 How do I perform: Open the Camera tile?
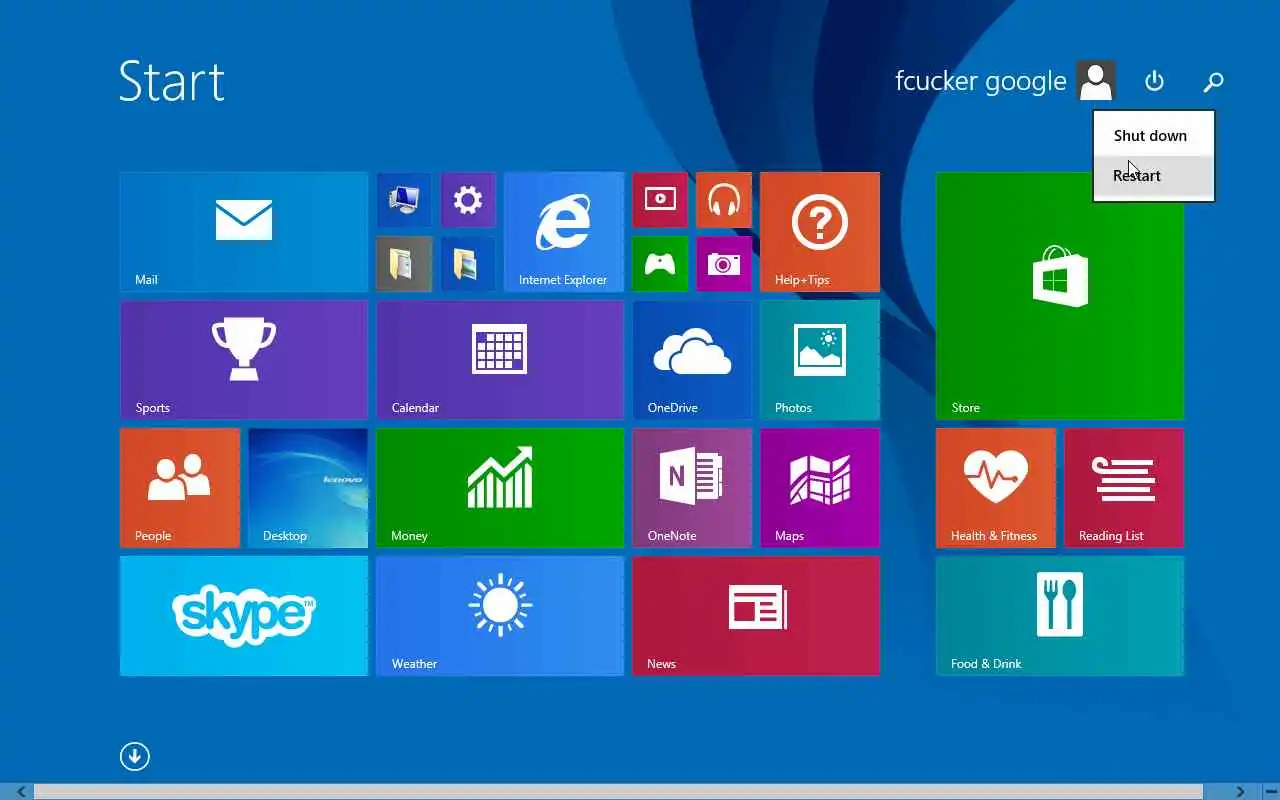point(724,264)
